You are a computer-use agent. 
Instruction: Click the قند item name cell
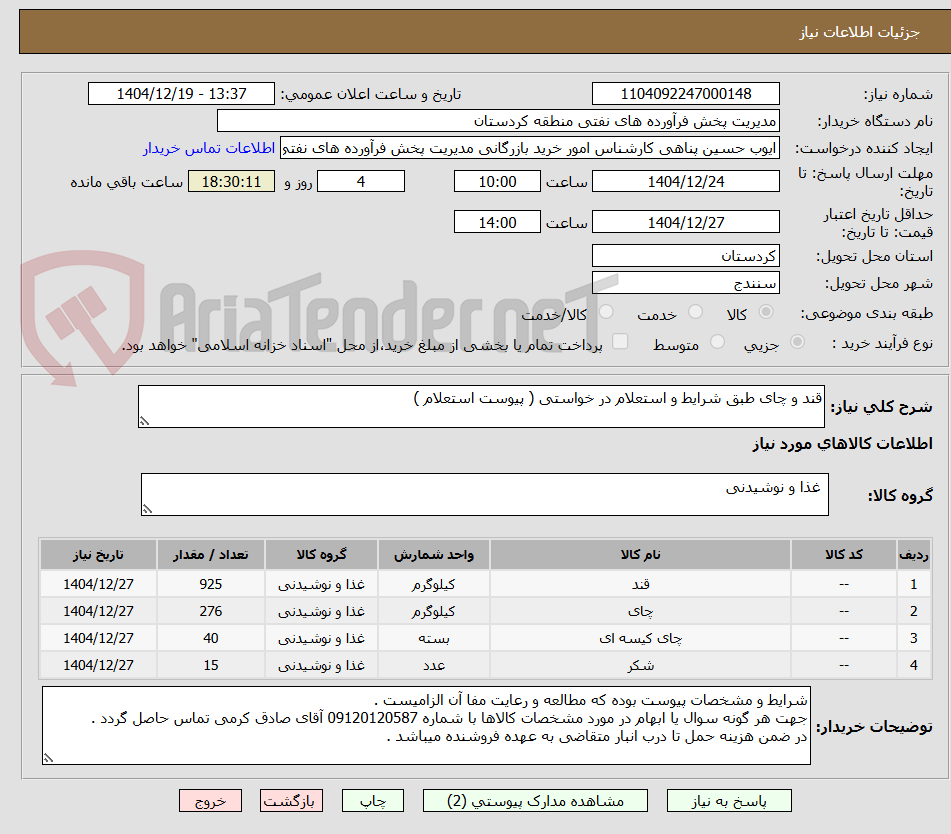point(640,584)
